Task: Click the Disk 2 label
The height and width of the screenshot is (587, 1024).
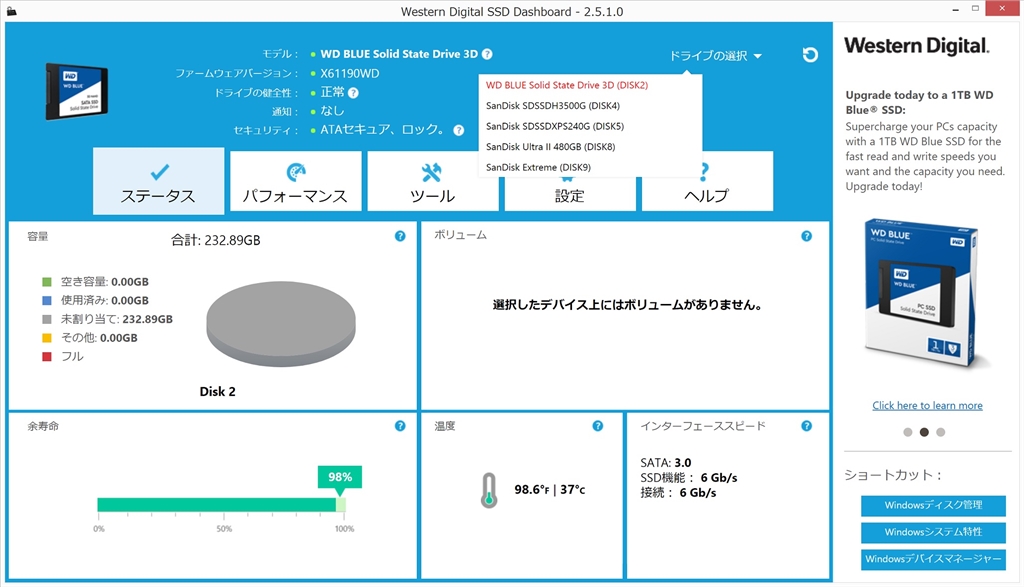Action: tap(217, 392)
